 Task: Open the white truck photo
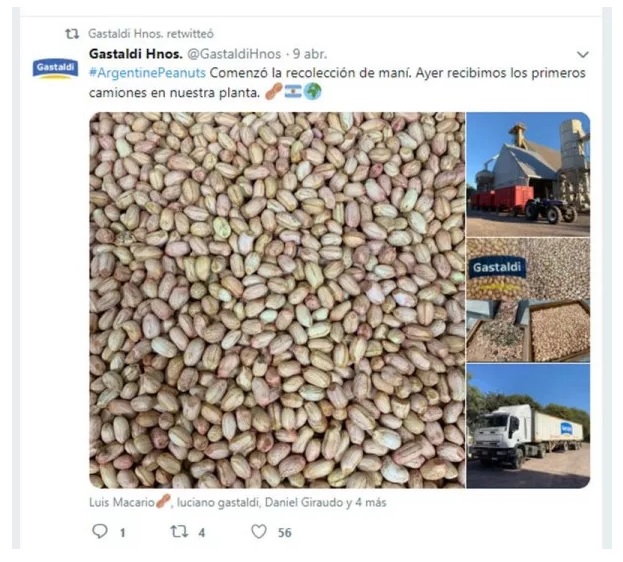(528, 426)
